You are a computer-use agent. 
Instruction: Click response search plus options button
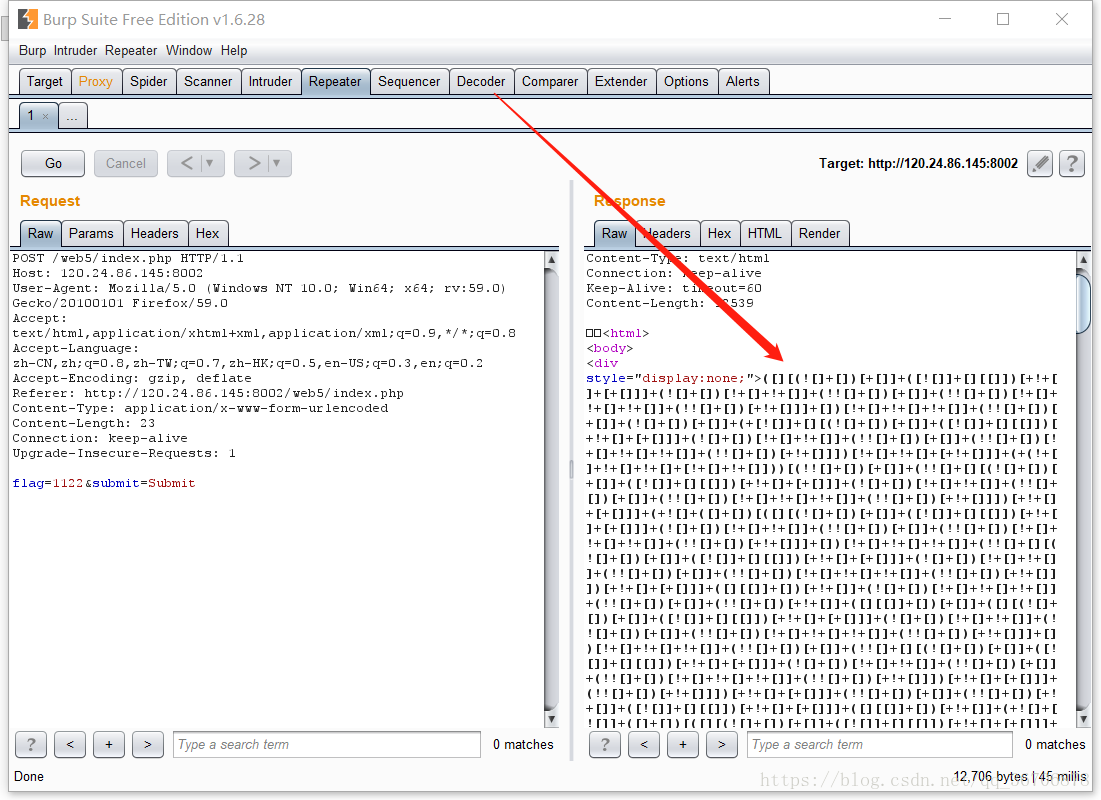[x=683, y=745]
